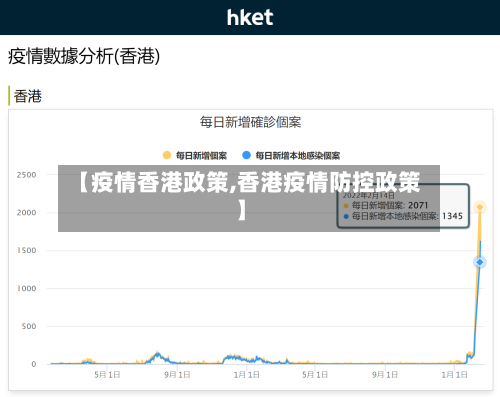The width and height of the screenshot is (500, 397).
Task: Click the orange 每日新增個案 legend dot
Action: pos(167,155)
